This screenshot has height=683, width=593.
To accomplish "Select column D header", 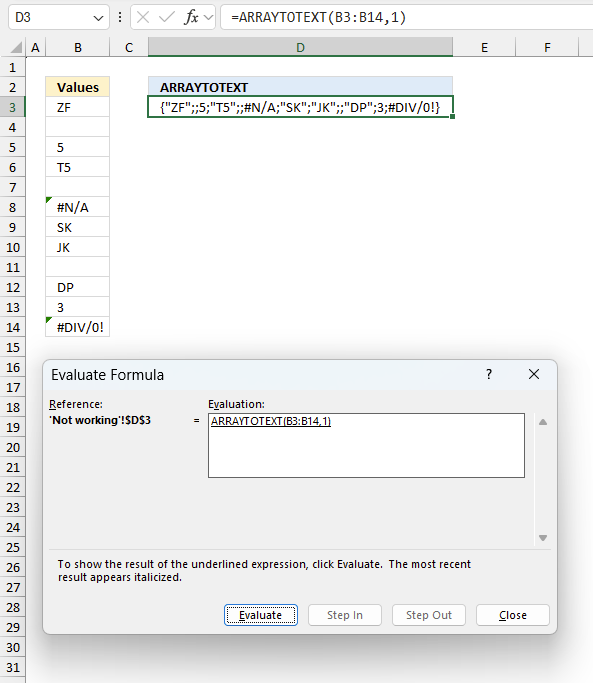I will pos(301,47).
